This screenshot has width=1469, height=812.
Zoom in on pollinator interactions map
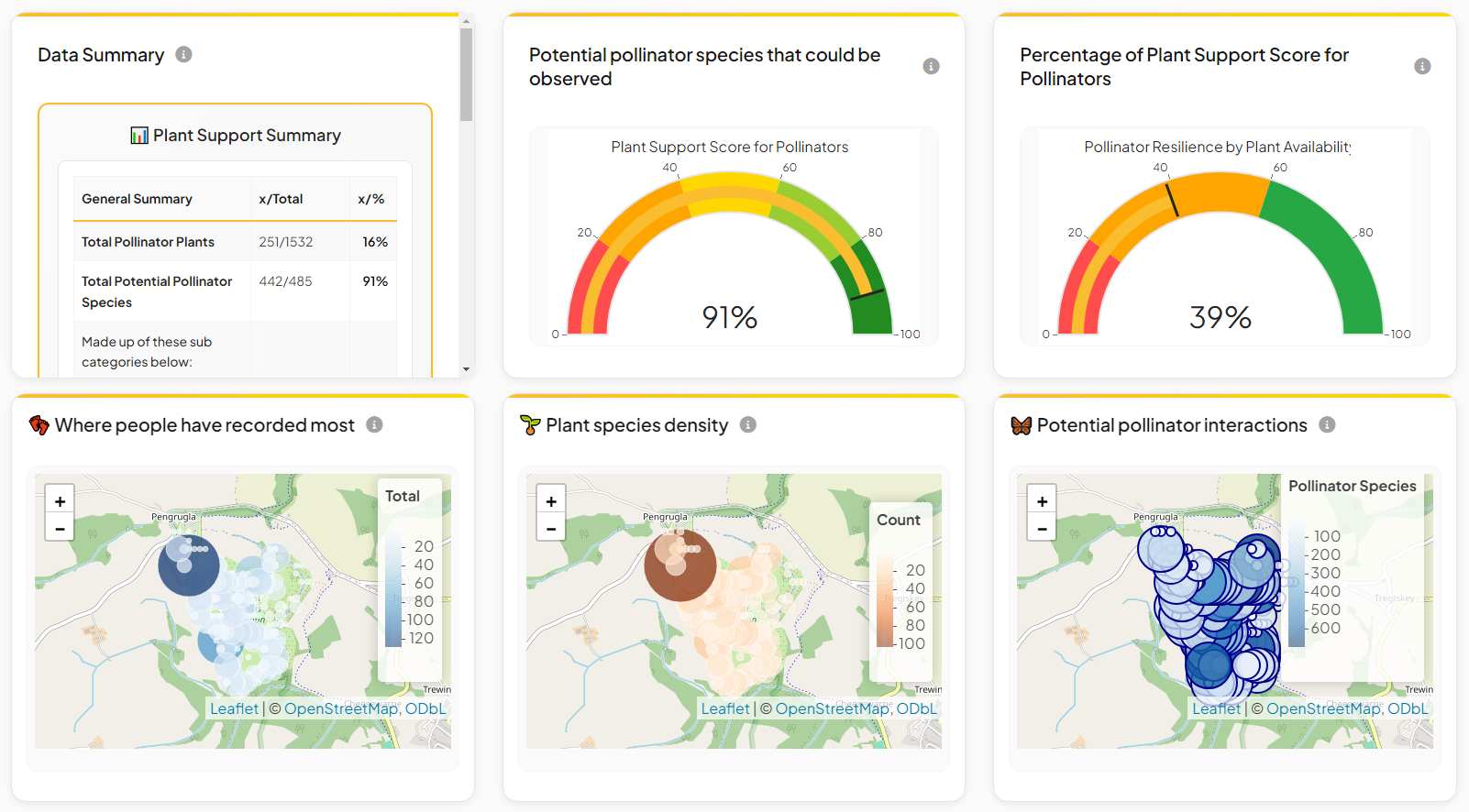point(1042,501)
